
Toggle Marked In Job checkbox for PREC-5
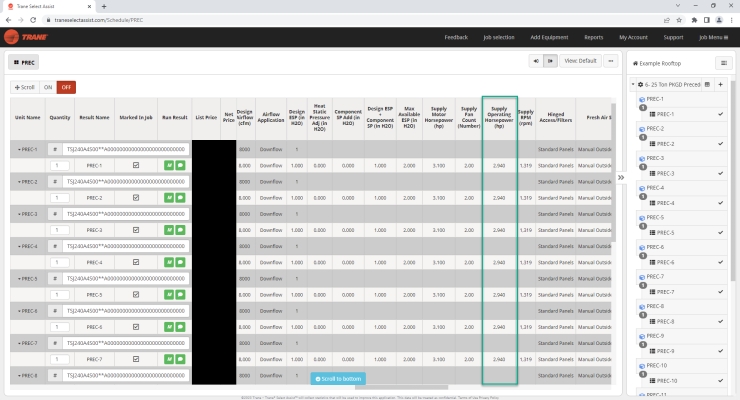[x=136, y=295]
